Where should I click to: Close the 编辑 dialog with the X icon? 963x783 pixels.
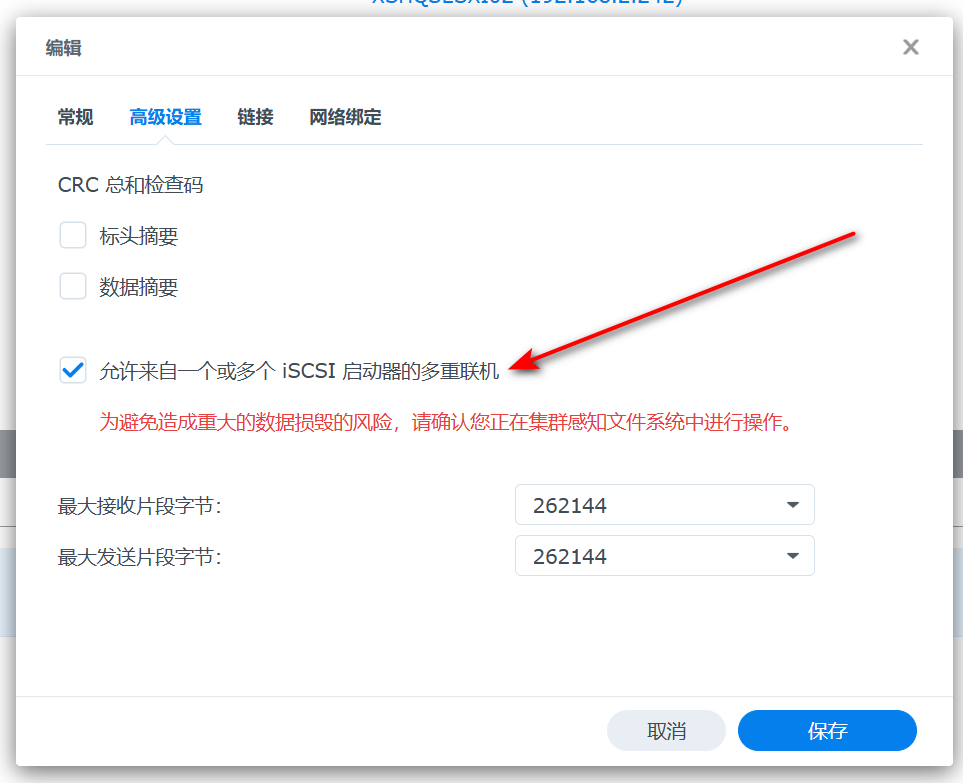pos(910,47)
